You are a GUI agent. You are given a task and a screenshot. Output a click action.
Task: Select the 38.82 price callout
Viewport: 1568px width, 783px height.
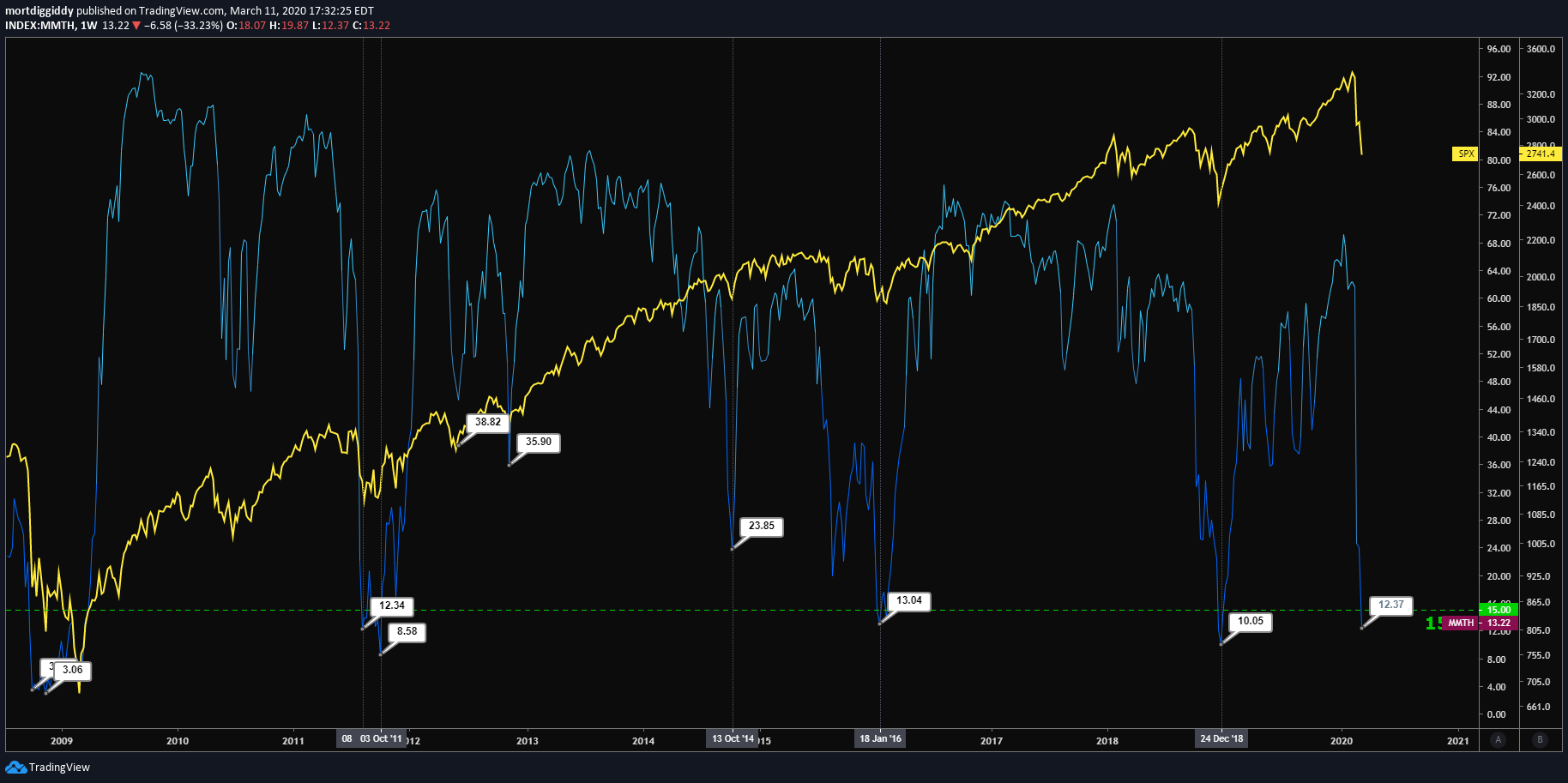pos(488,422)
